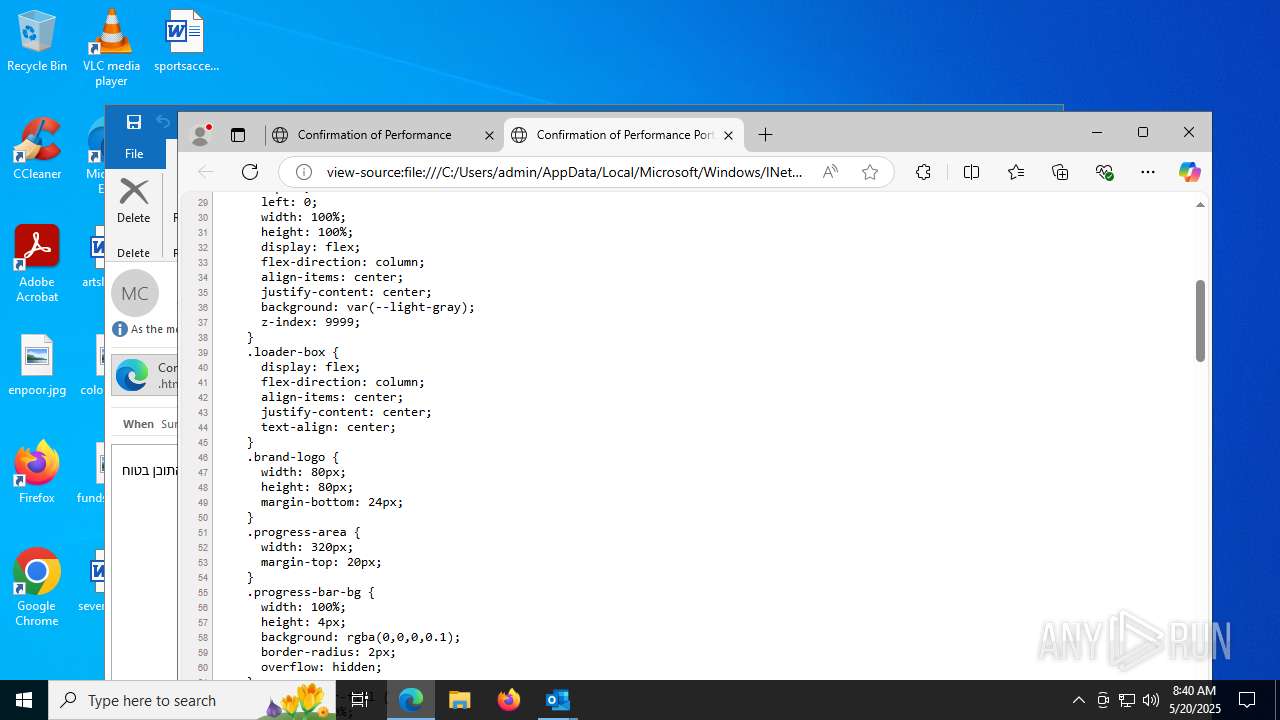View site information icon in address bar

[304, 172]
